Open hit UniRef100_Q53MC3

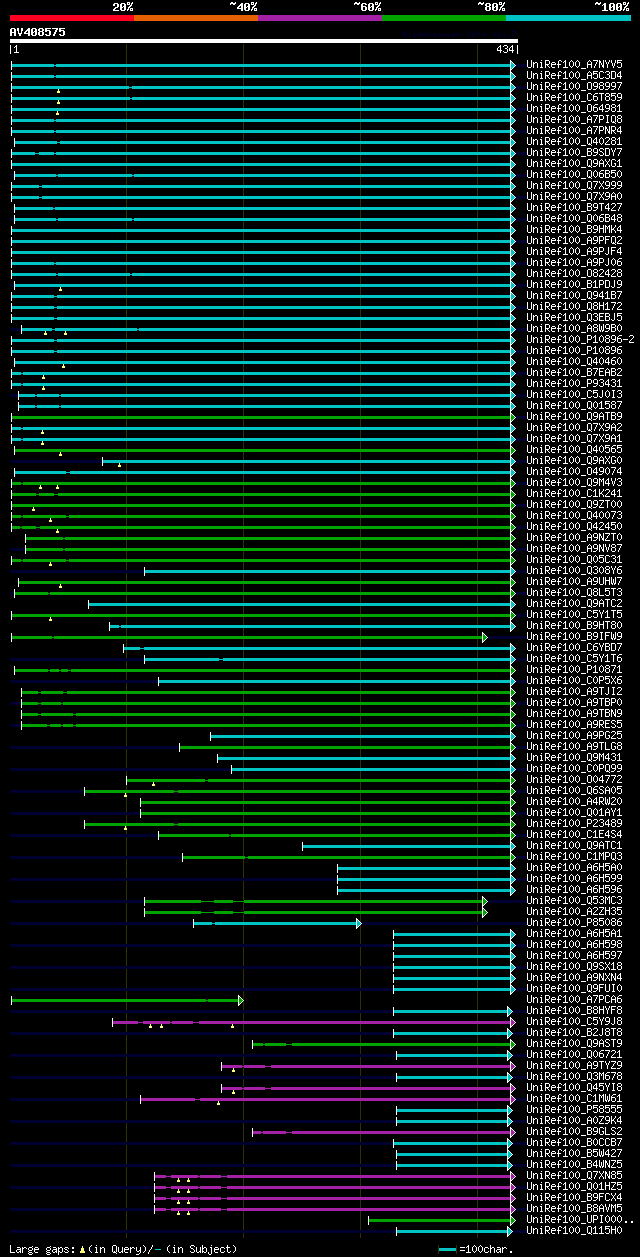point(573,900)
